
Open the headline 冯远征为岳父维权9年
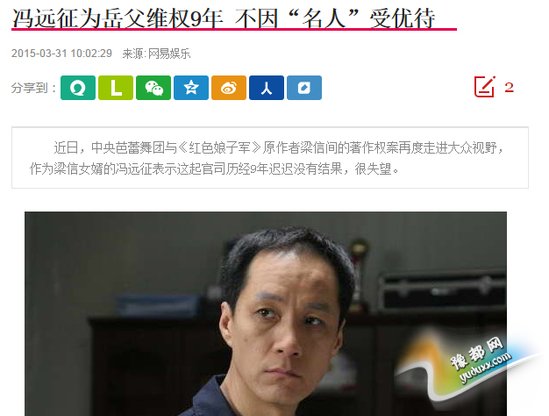pyautogui.click(x=118, y=18)
